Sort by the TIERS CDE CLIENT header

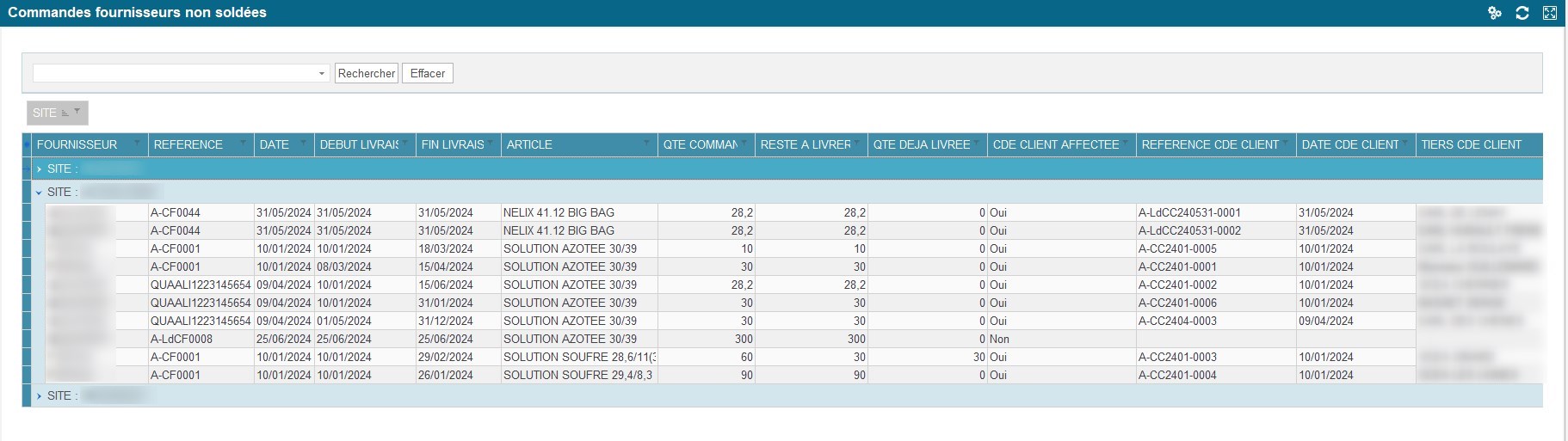1471,144
